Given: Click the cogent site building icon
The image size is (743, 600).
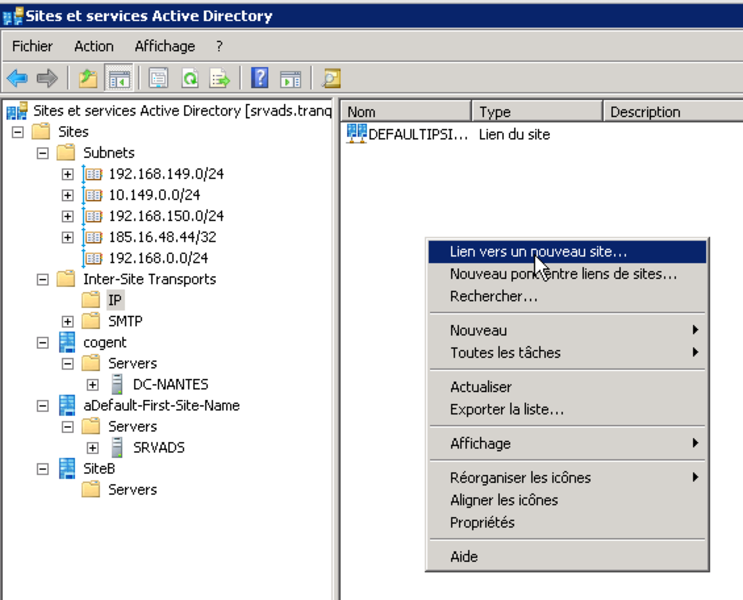Looking at the screenshot, I should click(x=67, y=342).
